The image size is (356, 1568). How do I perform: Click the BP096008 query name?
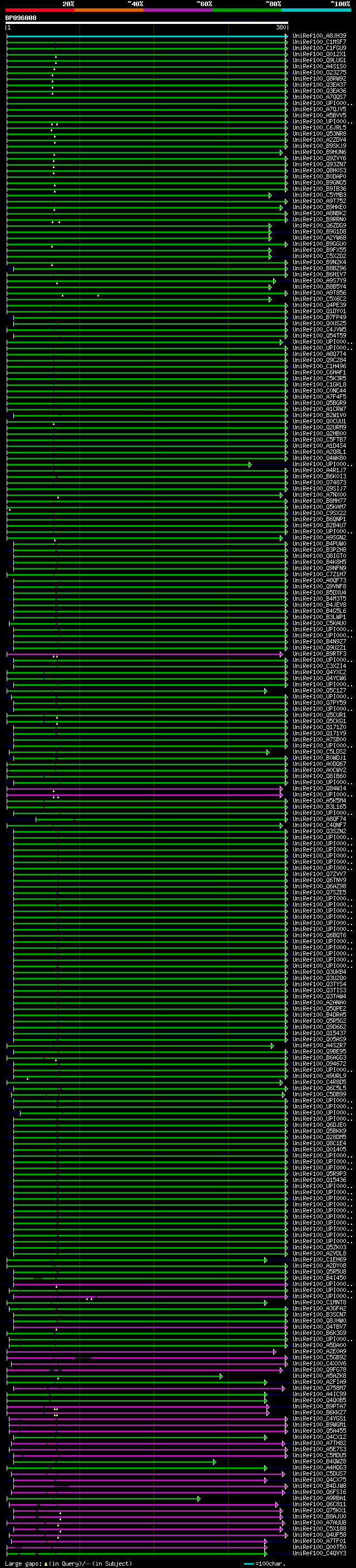pos(21,18)
